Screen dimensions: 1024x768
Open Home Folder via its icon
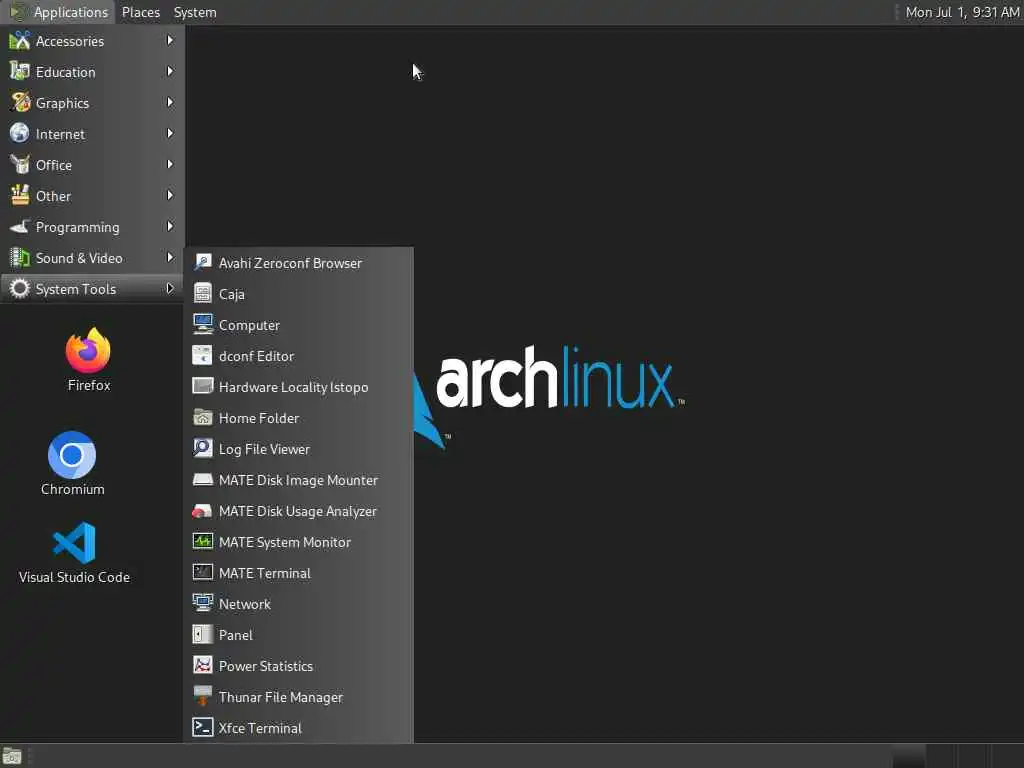(x=202, y=417)
